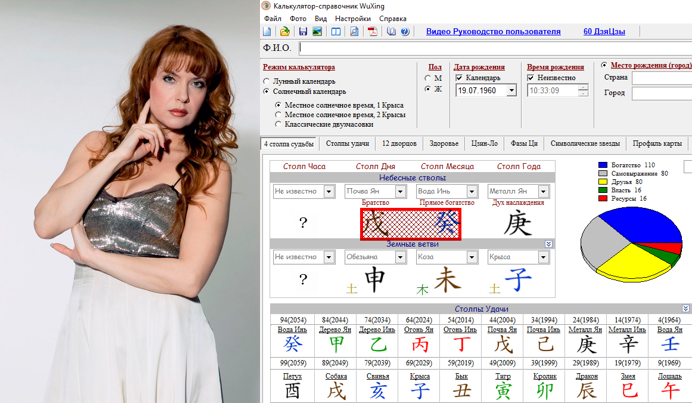696x403 pixels.
Task: Click into the Ф.И.О. name field
Action: [x=497, y=48]
